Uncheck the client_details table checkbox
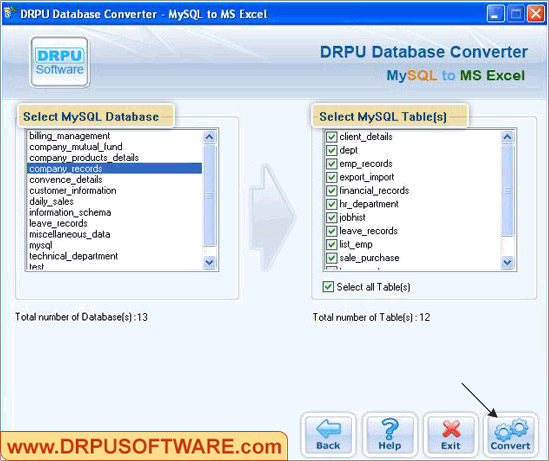Viewport: 549px width, 461px height. tap(331, 137)
